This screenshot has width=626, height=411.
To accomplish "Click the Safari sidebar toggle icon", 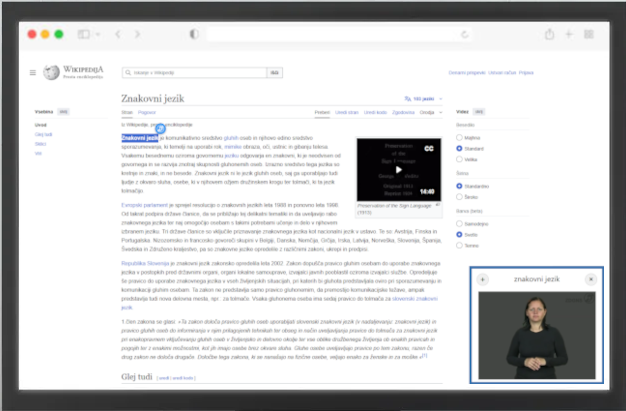I will pyautogui.click(x=84, y=34).
